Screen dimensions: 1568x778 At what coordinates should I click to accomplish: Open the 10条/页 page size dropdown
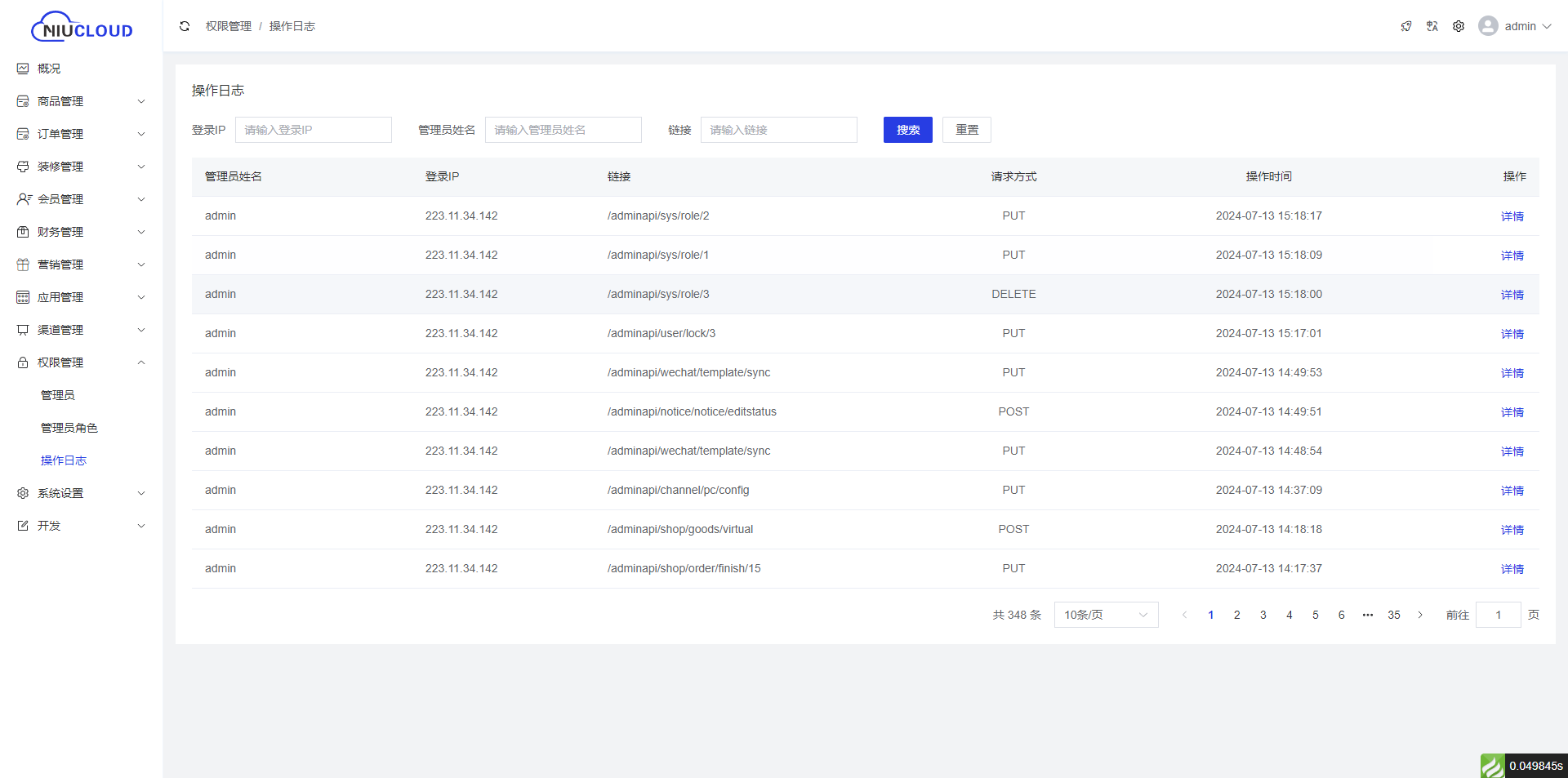(1106, 615)
